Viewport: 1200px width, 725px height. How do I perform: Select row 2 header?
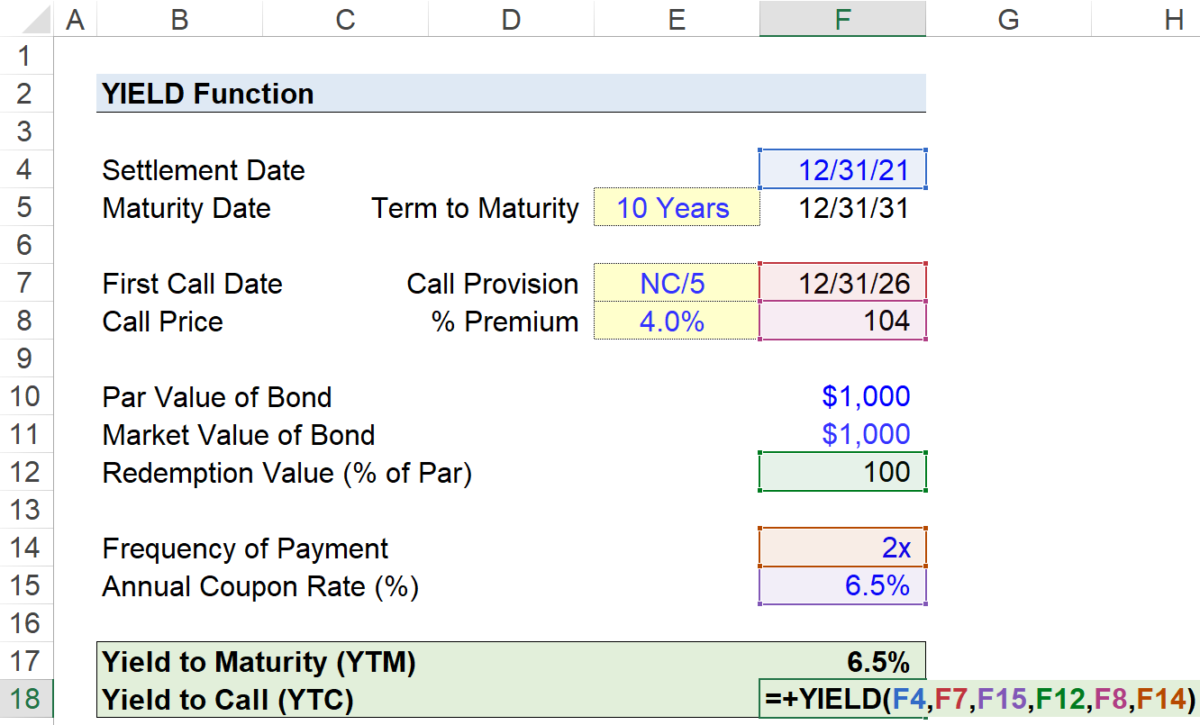27,93
